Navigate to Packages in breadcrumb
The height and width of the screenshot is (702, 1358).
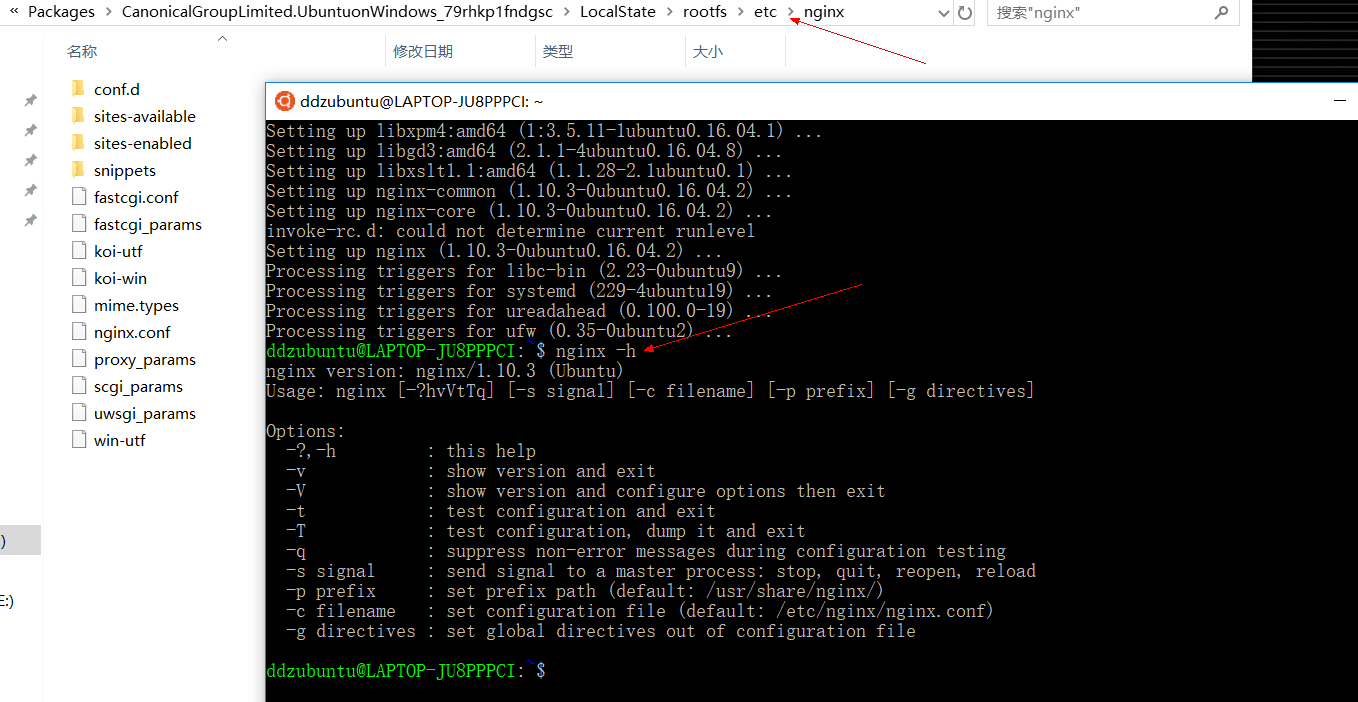tap(61, 13)
